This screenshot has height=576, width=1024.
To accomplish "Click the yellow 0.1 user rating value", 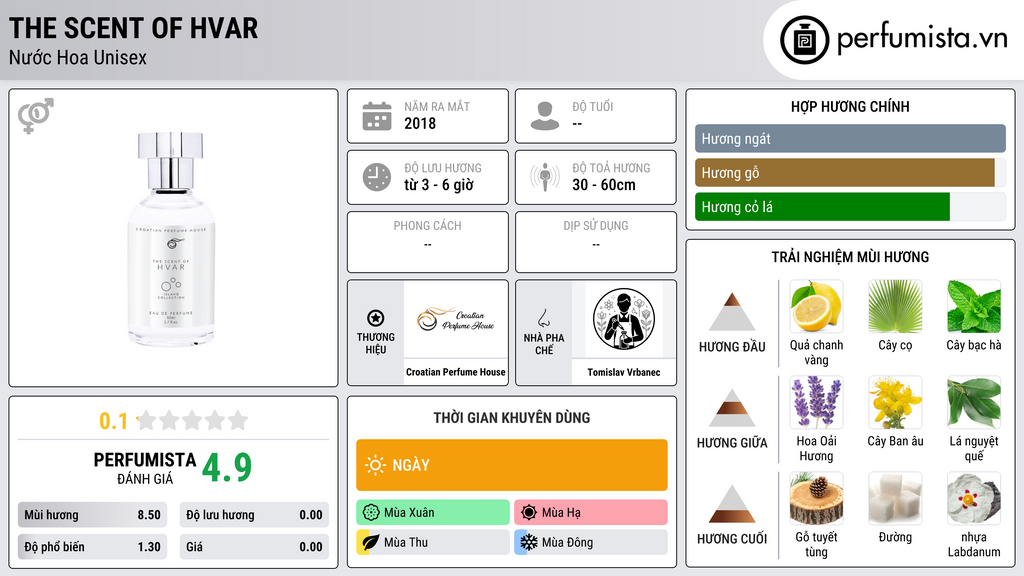I will (x=113, y=421).
